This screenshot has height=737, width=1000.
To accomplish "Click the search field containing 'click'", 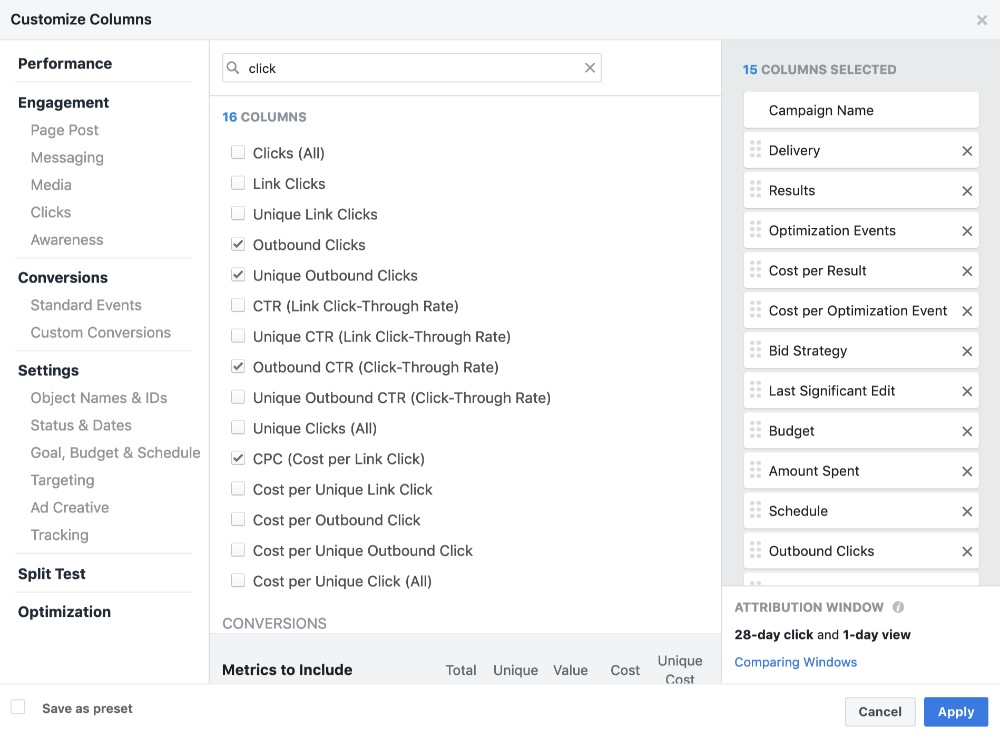I will tap(411, 68).
